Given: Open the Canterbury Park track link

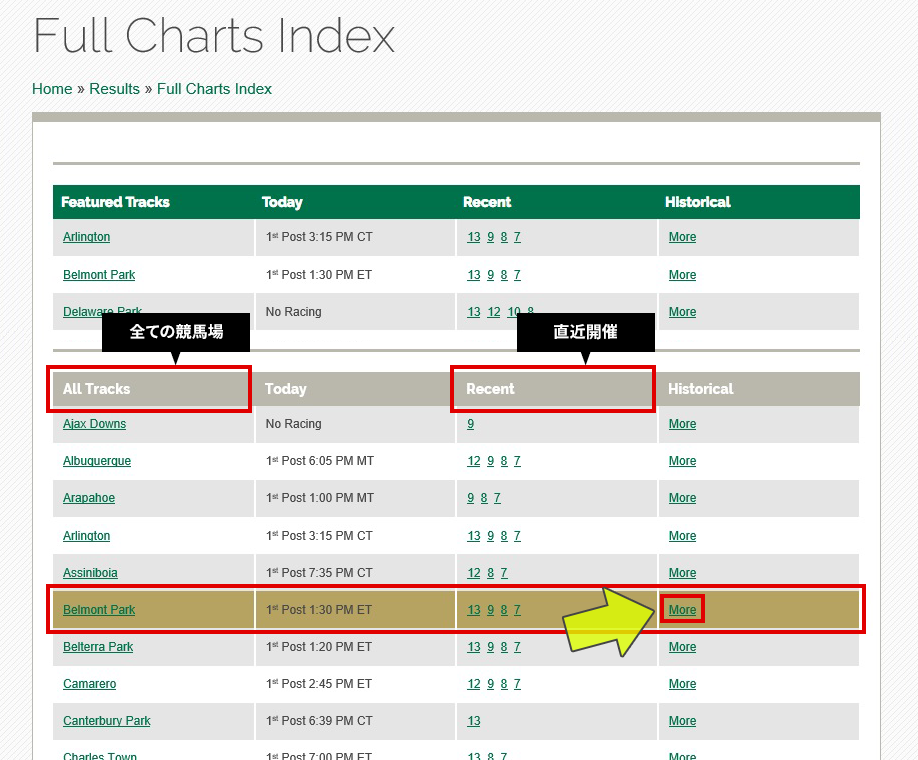Looking at the screenshot, I should (x=107, y=721).
